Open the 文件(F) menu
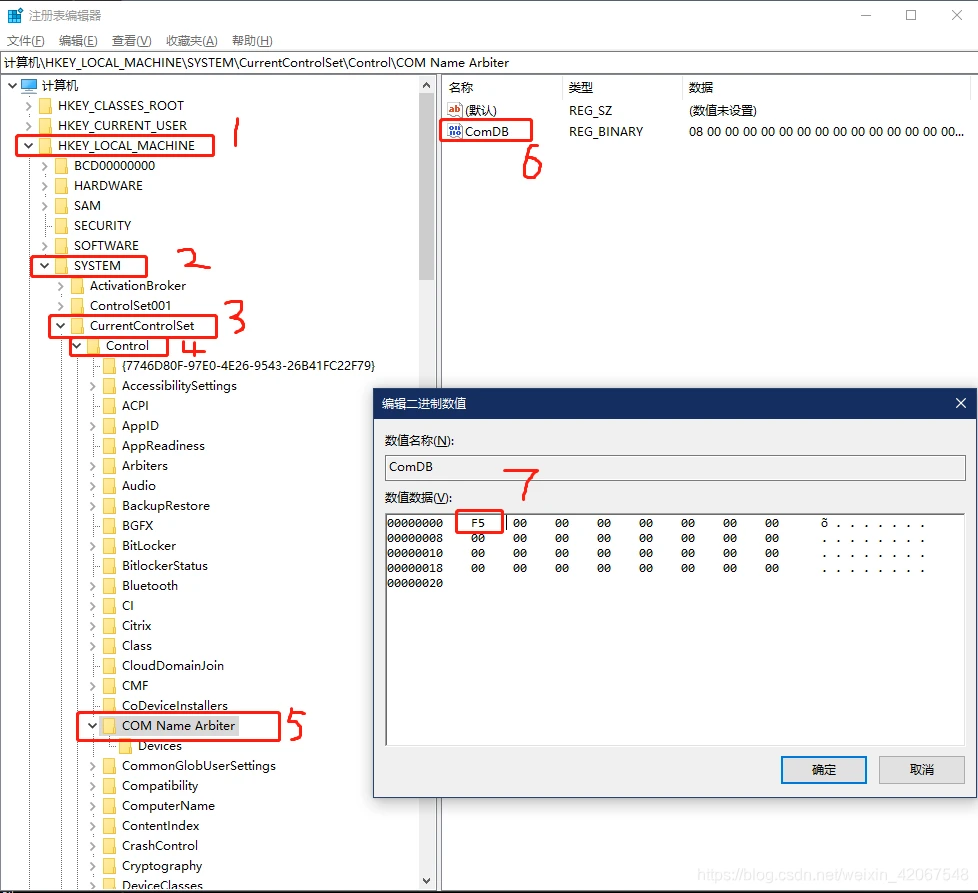The height and width of the screenshot is (893, 978). click(26, 41)
